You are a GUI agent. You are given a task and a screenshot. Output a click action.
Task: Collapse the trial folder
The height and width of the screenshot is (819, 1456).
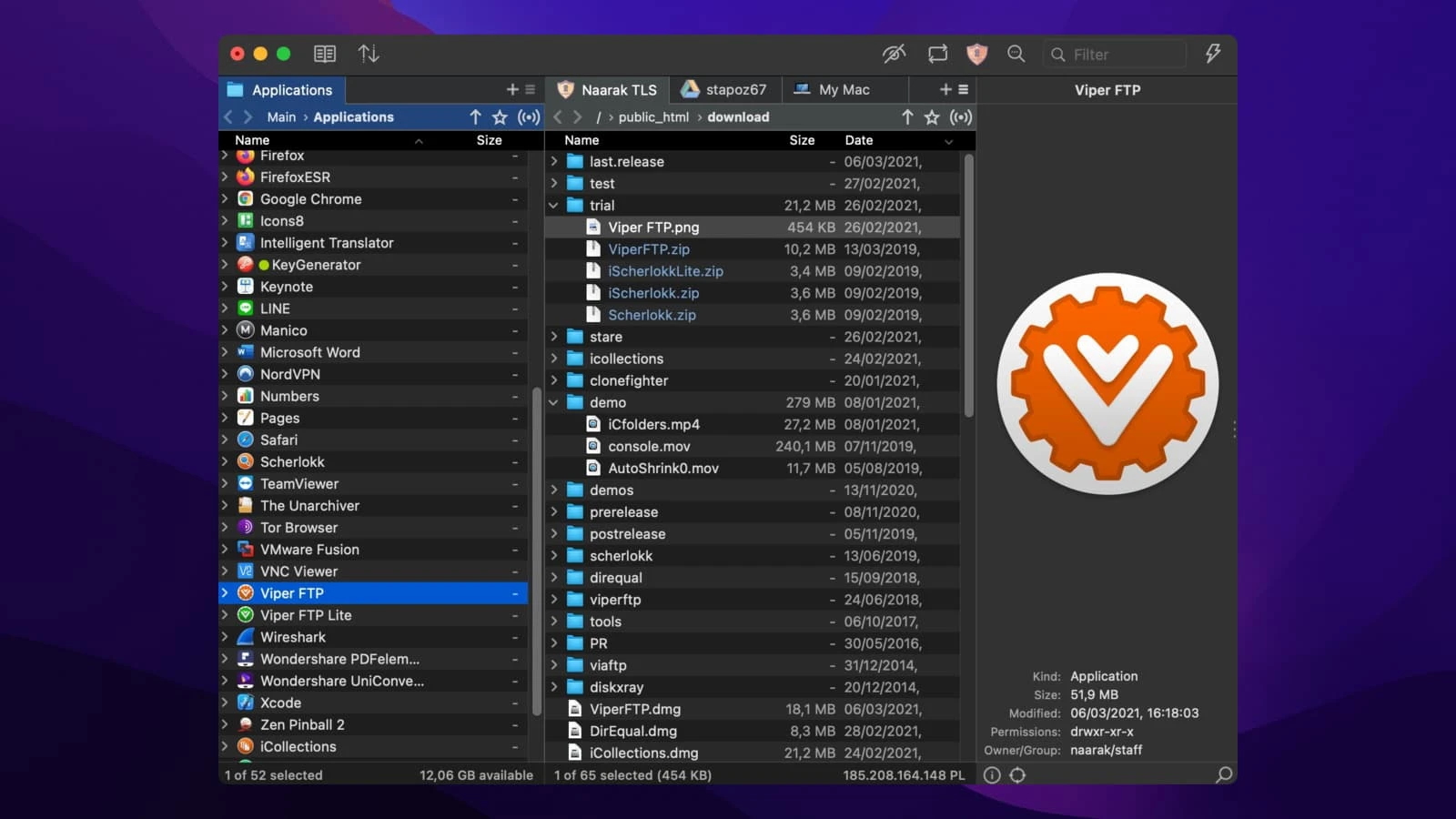pyautogui.click(x=553, y=206)
